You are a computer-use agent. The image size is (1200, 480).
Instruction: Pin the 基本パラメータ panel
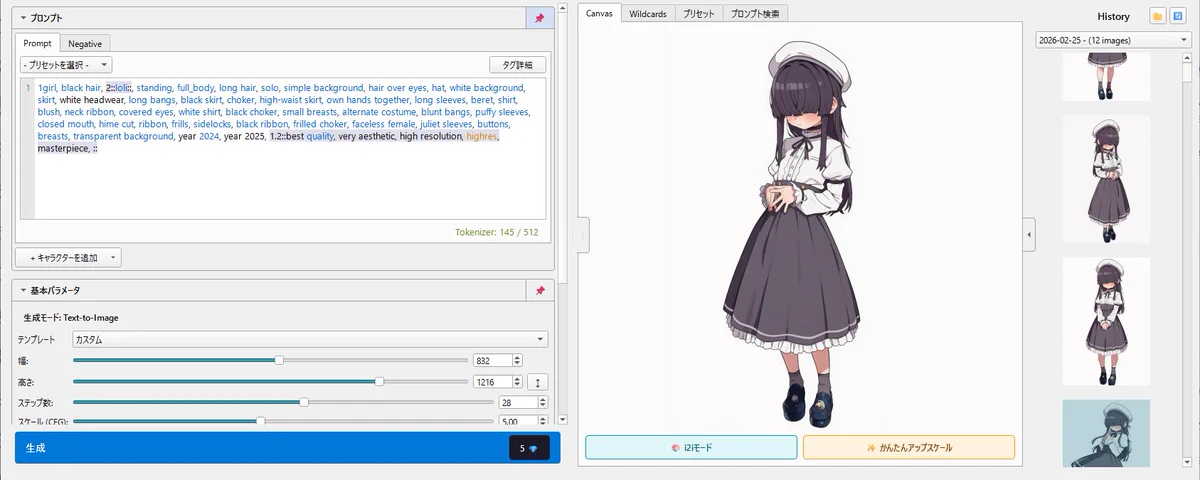[x=540, y=290]
